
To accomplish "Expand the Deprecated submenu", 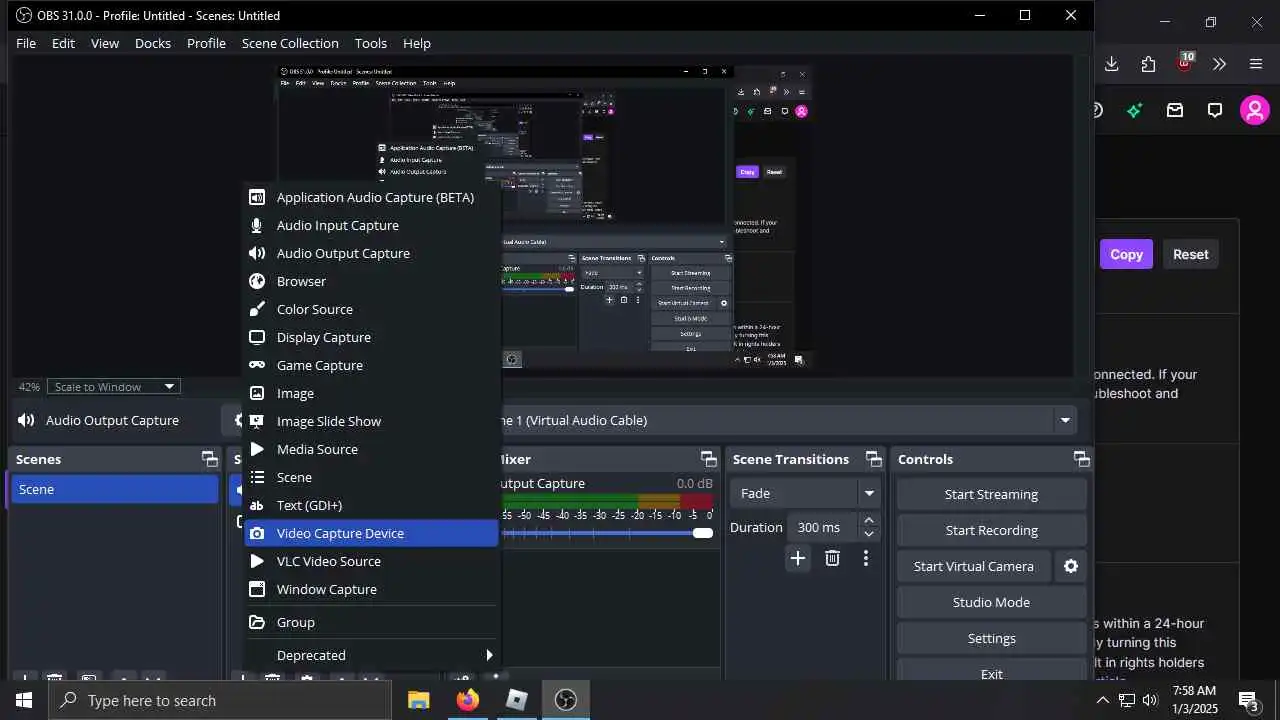I will [x=371, y=655].
